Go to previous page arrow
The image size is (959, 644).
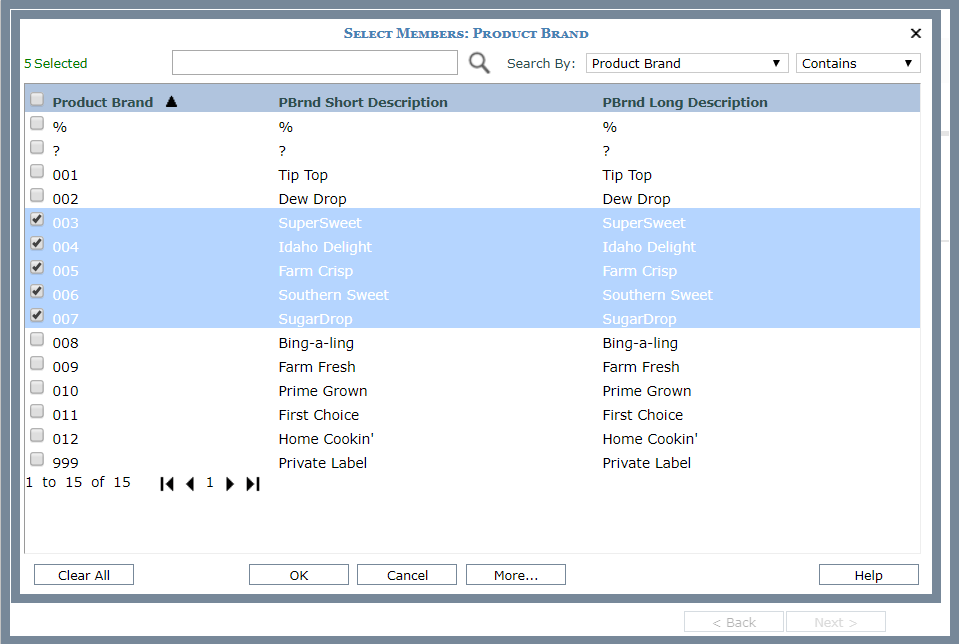(190, 484)
